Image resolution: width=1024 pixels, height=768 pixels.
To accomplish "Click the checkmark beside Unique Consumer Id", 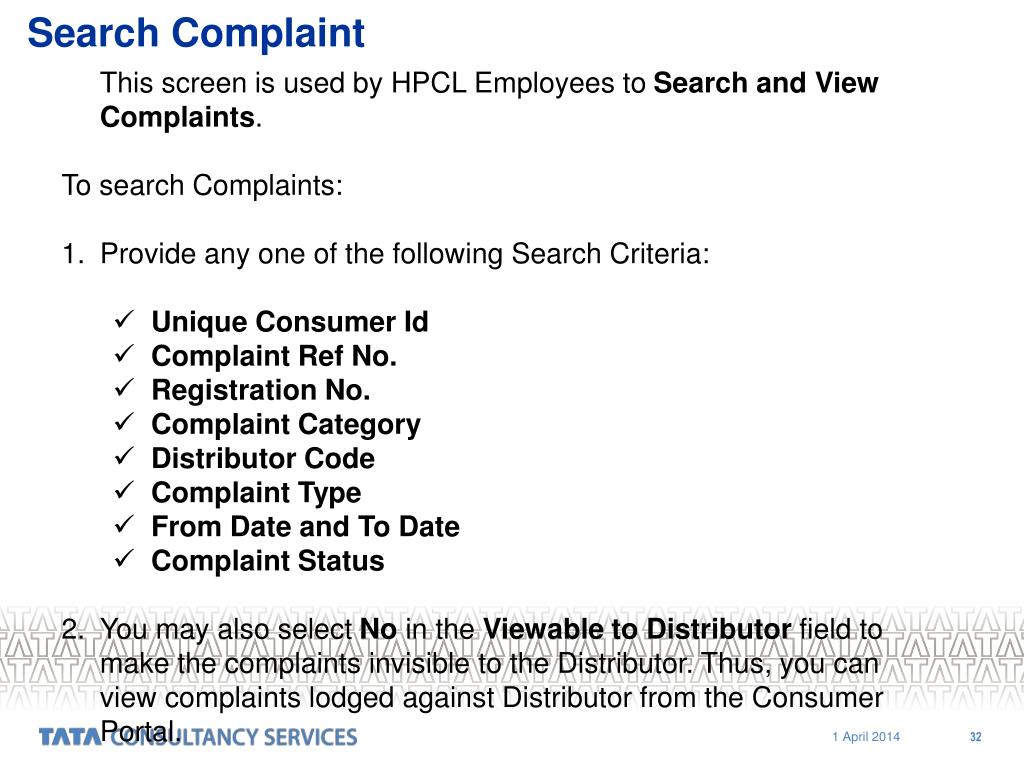I will [124, 321].
